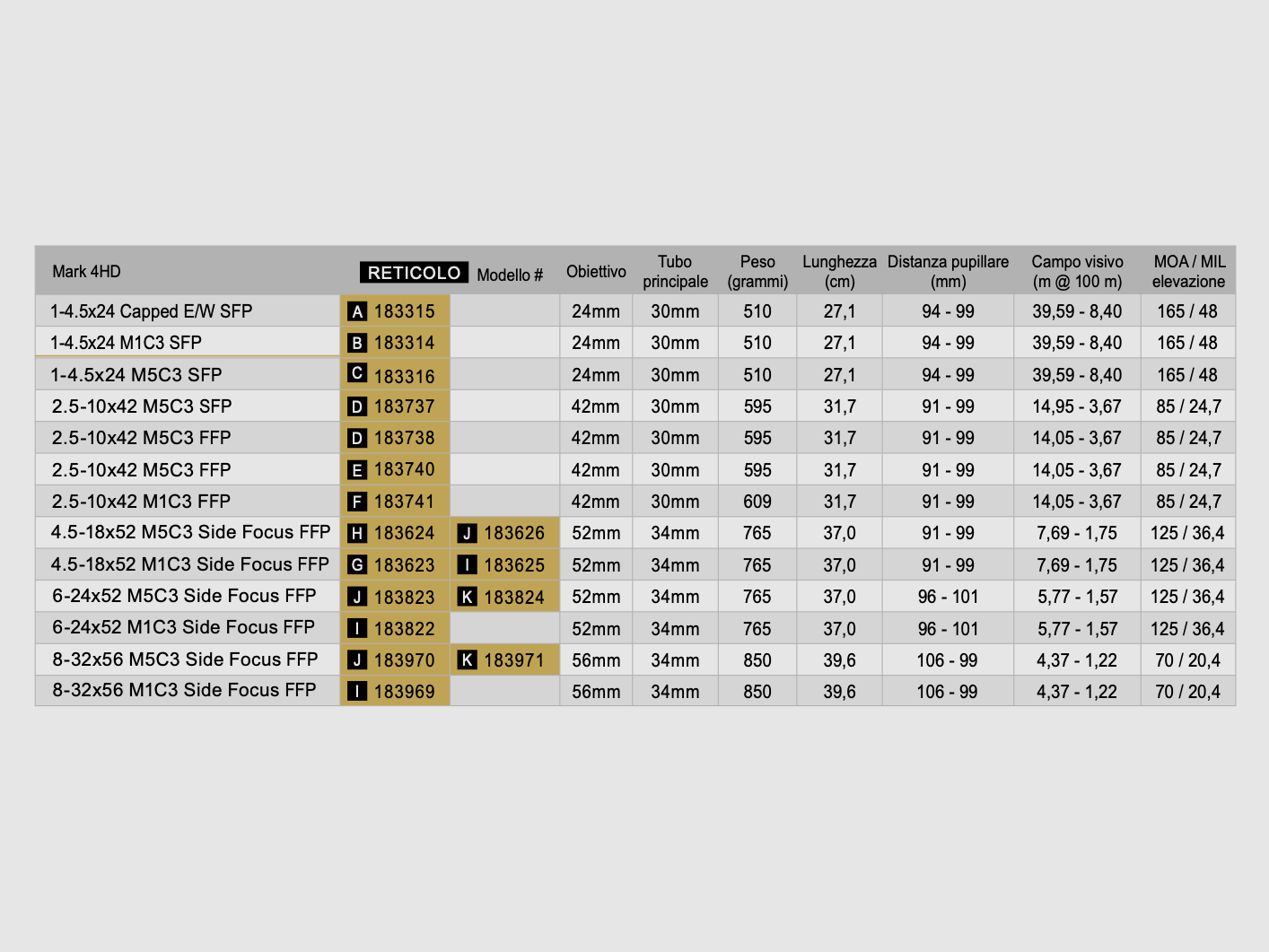Click the "Peso (grammi)" column header
The height and width of the screenshot is (952, 1269).
tap(757, 272)
